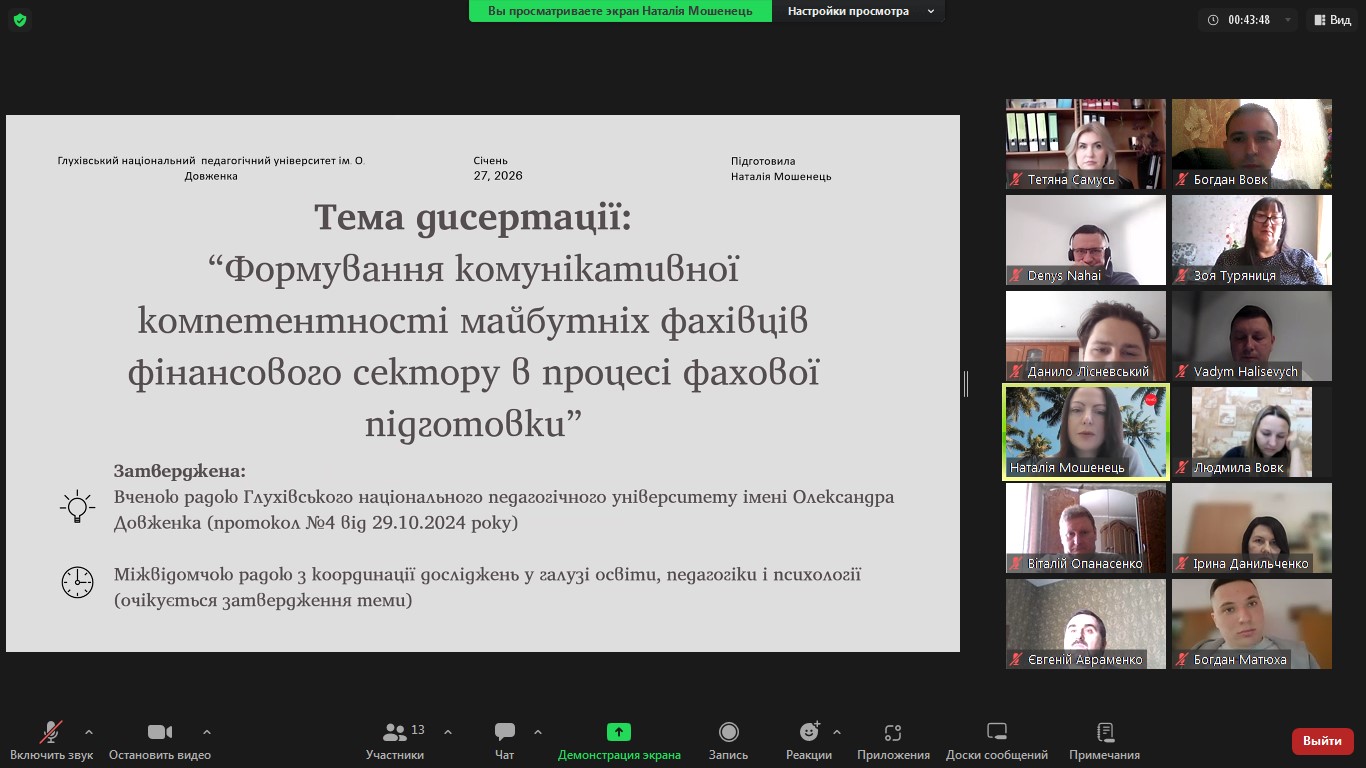Screen dimensions: 1366x768
Task: Click the red Выйти leave button
Action: tap(1322, 741)
